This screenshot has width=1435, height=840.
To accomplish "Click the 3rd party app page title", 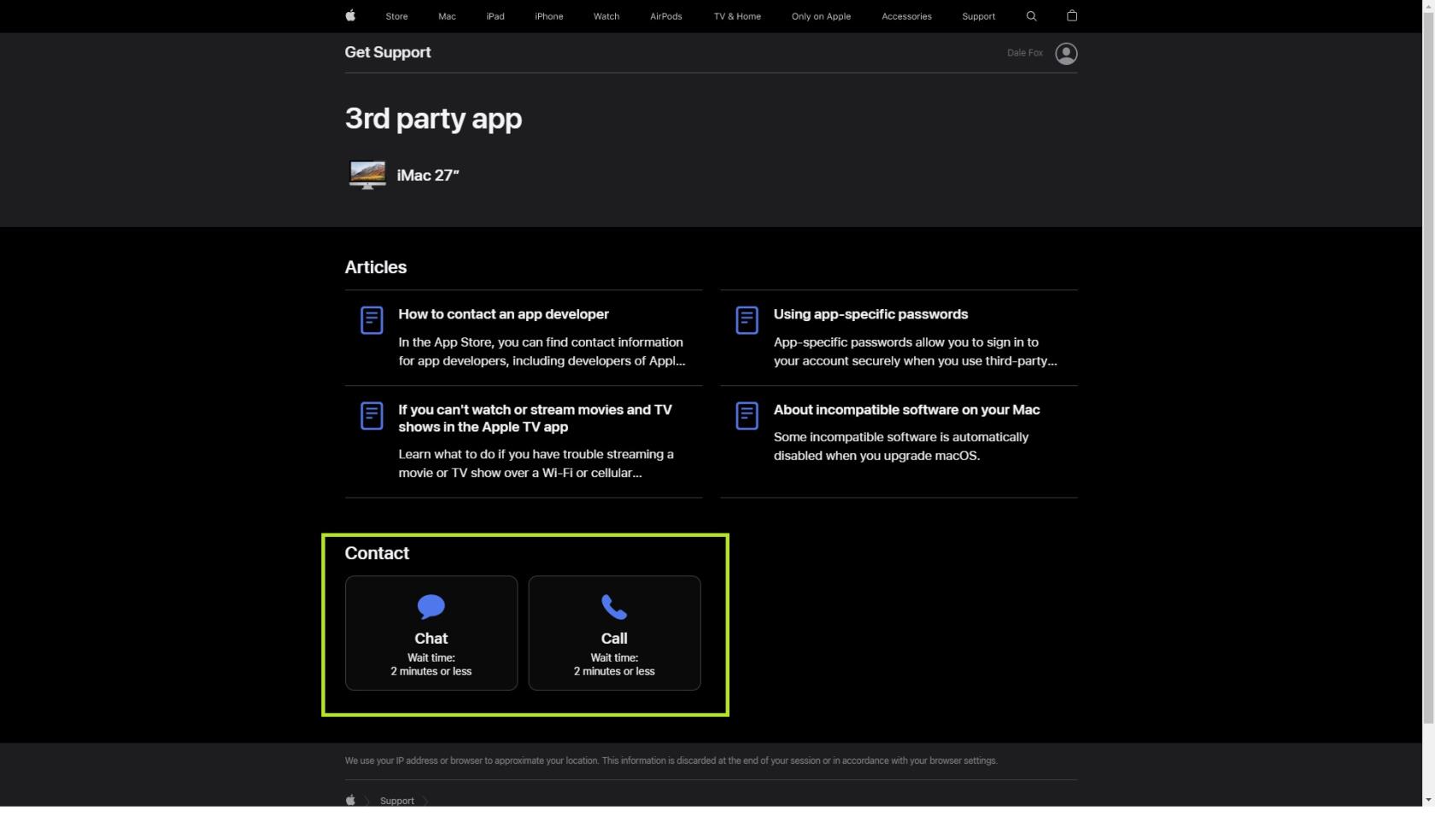I will pyautogui.click(x=433, y=119).
